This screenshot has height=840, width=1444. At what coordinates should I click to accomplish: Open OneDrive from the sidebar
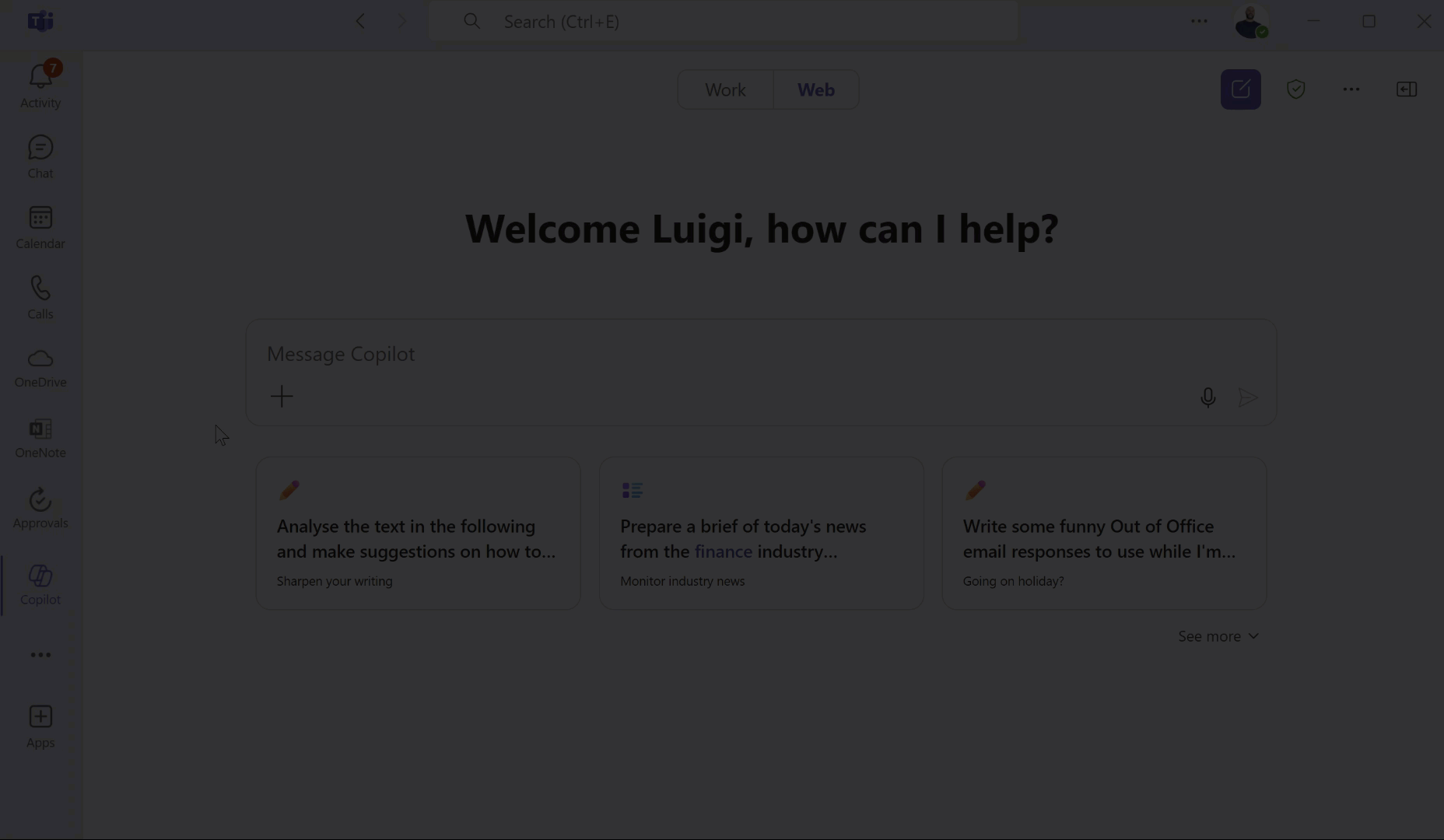(x=40, y=368)
